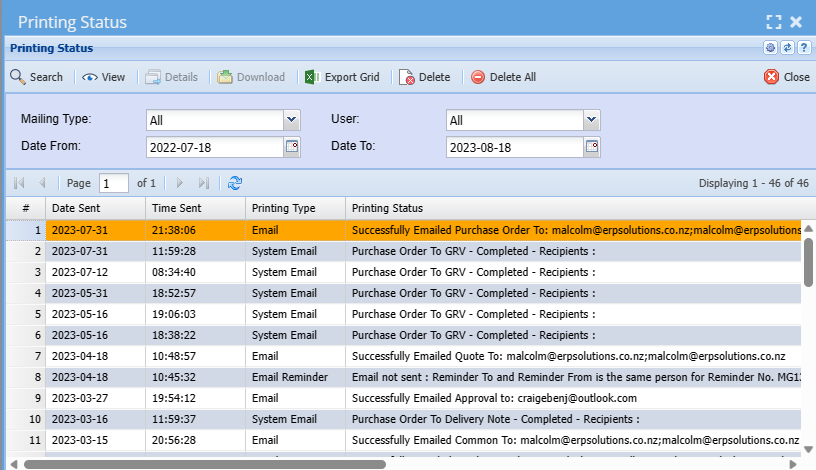Go to previous page of grid
The width and height of the screenshot is (816, 470).
[x=42, y=183]
